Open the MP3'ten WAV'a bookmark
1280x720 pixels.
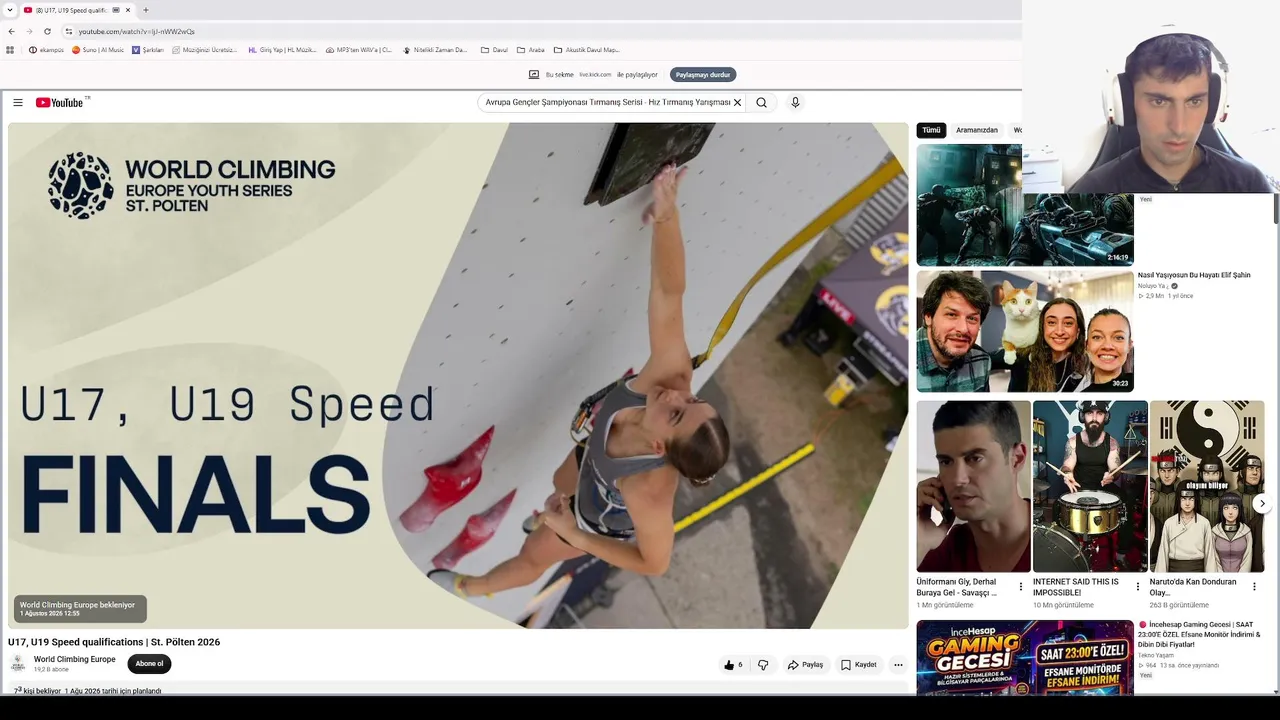[x=359, y=50]
